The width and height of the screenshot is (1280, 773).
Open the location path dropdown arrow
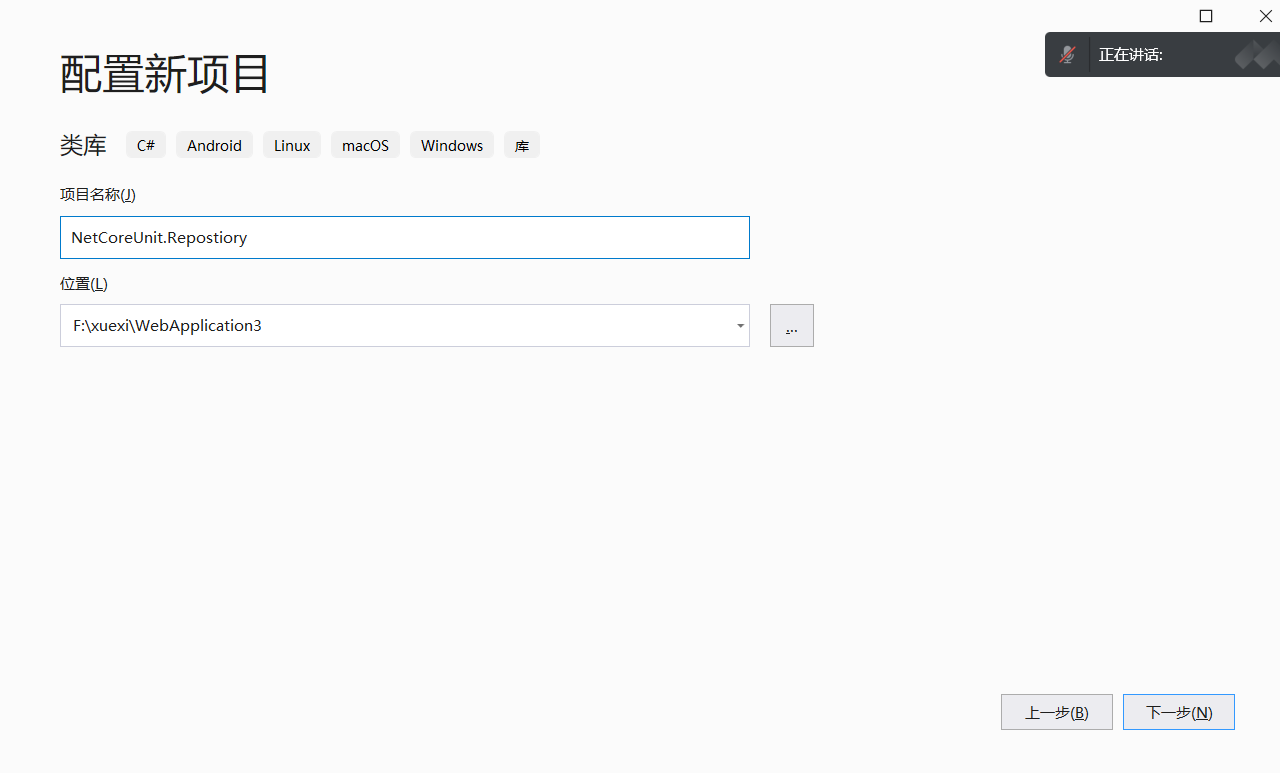[740, 326]
